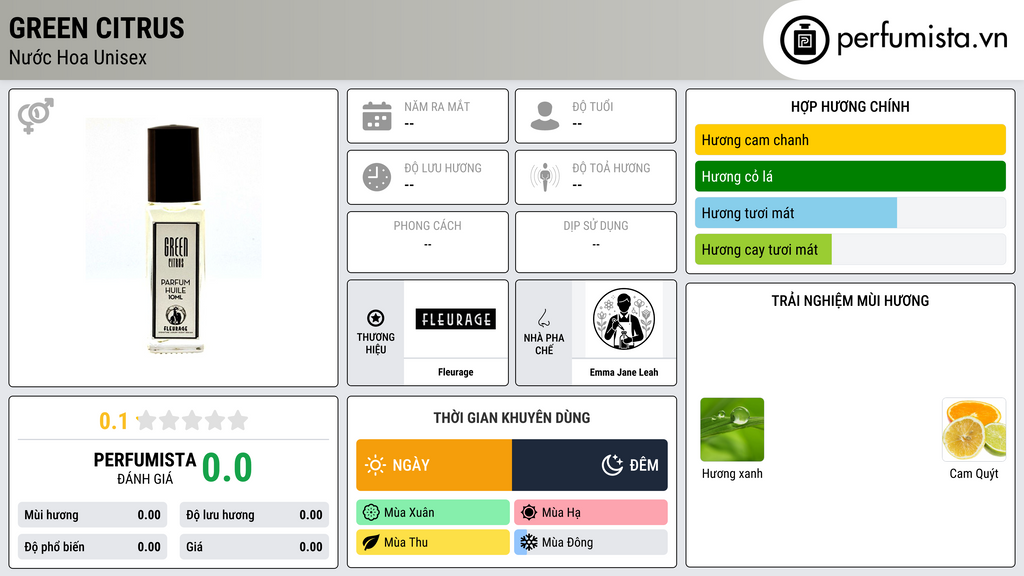Open the Emma Jane Leah perfumer portrait
1024x576 pixels.
624,319
